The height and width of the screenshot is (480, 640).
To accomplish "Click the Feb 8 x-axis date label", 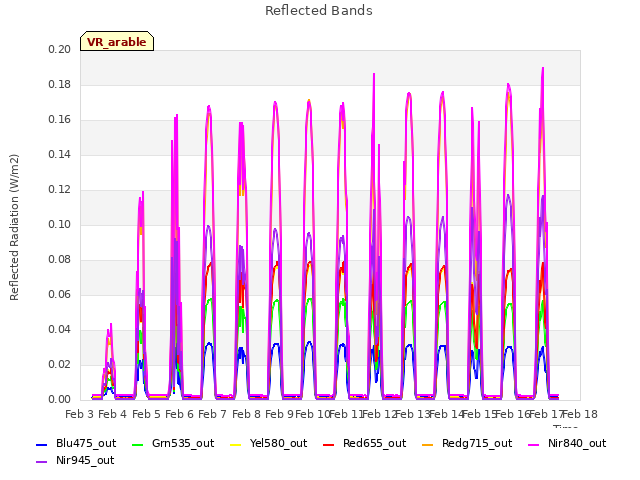I will click(x=246, y=414).
